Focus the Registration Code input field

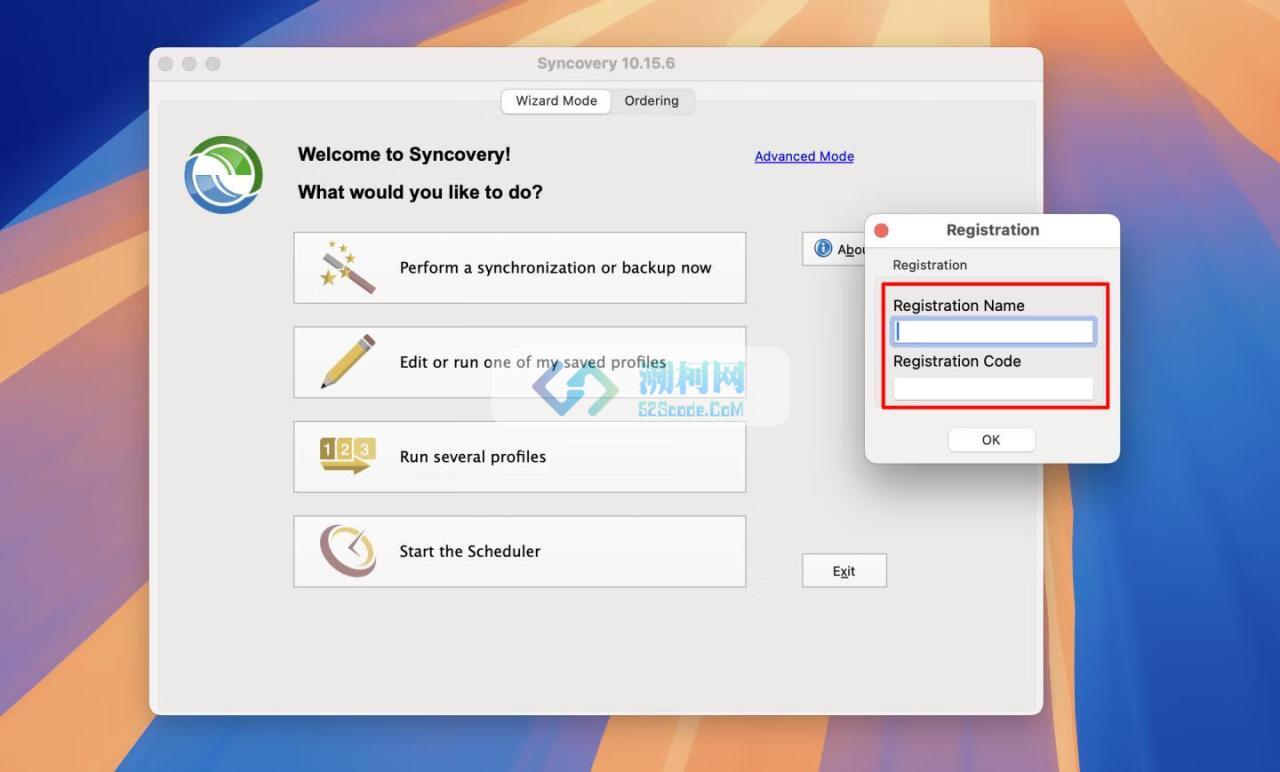pos(993,388)
